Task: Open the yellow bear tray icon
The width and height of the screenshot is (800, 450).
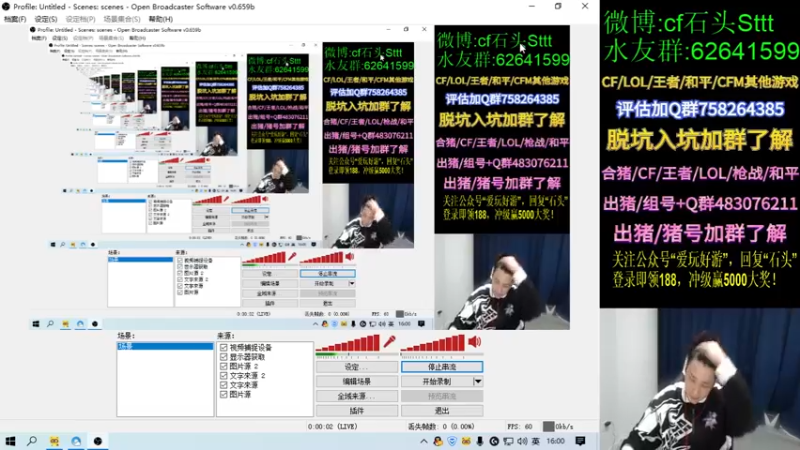Action: pyautogui.click(x=466, y=441)
